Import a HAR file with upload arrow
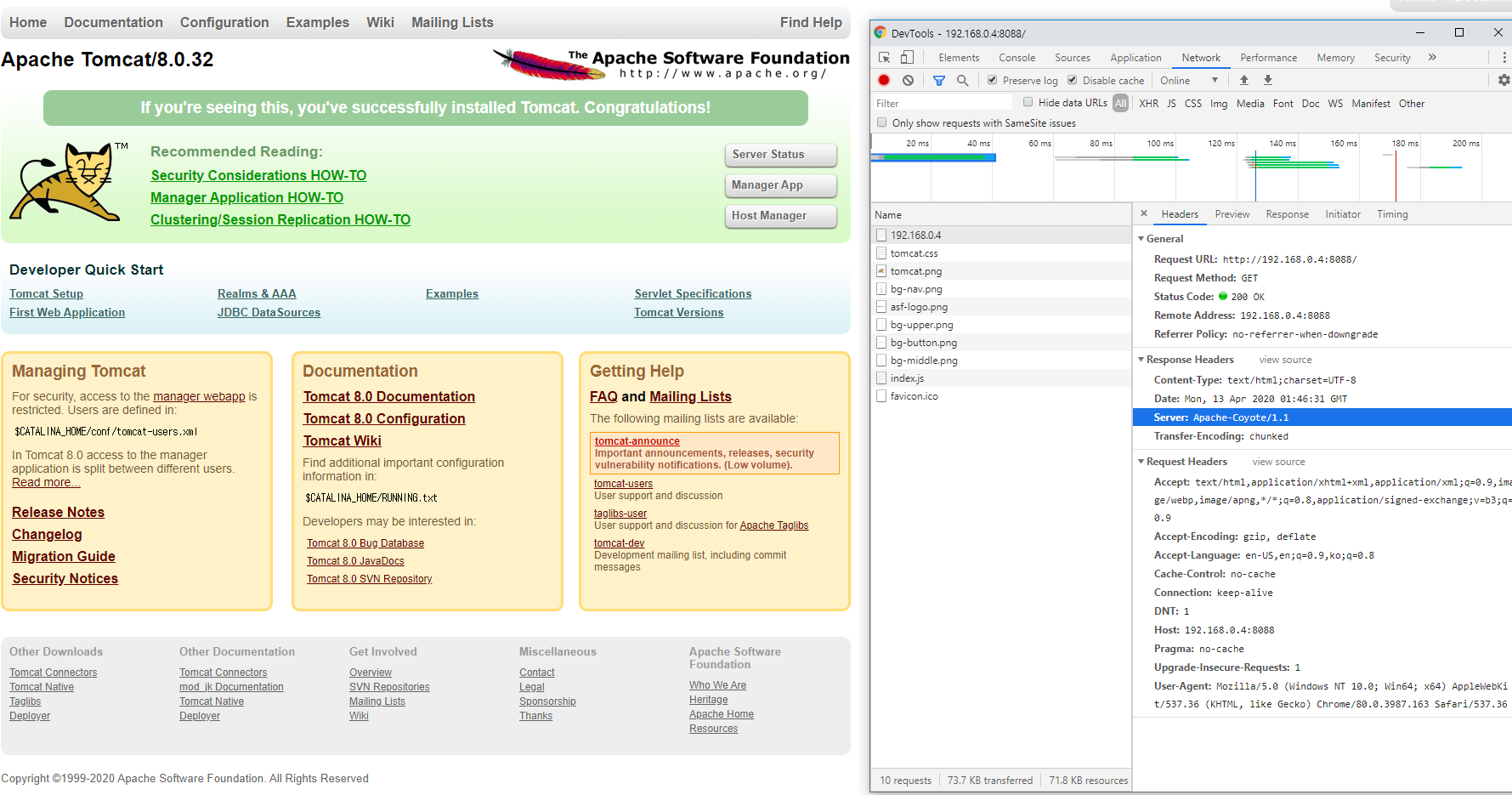This screenshot has width=1512, height=795. point(1243,80)
